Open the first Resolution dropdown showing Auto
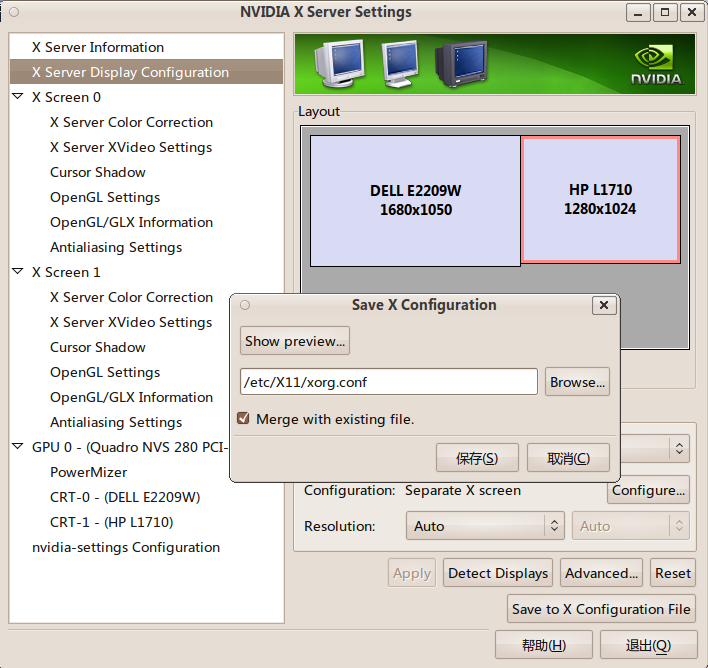This screenshot has height=668, width=708. coord(485,526)
